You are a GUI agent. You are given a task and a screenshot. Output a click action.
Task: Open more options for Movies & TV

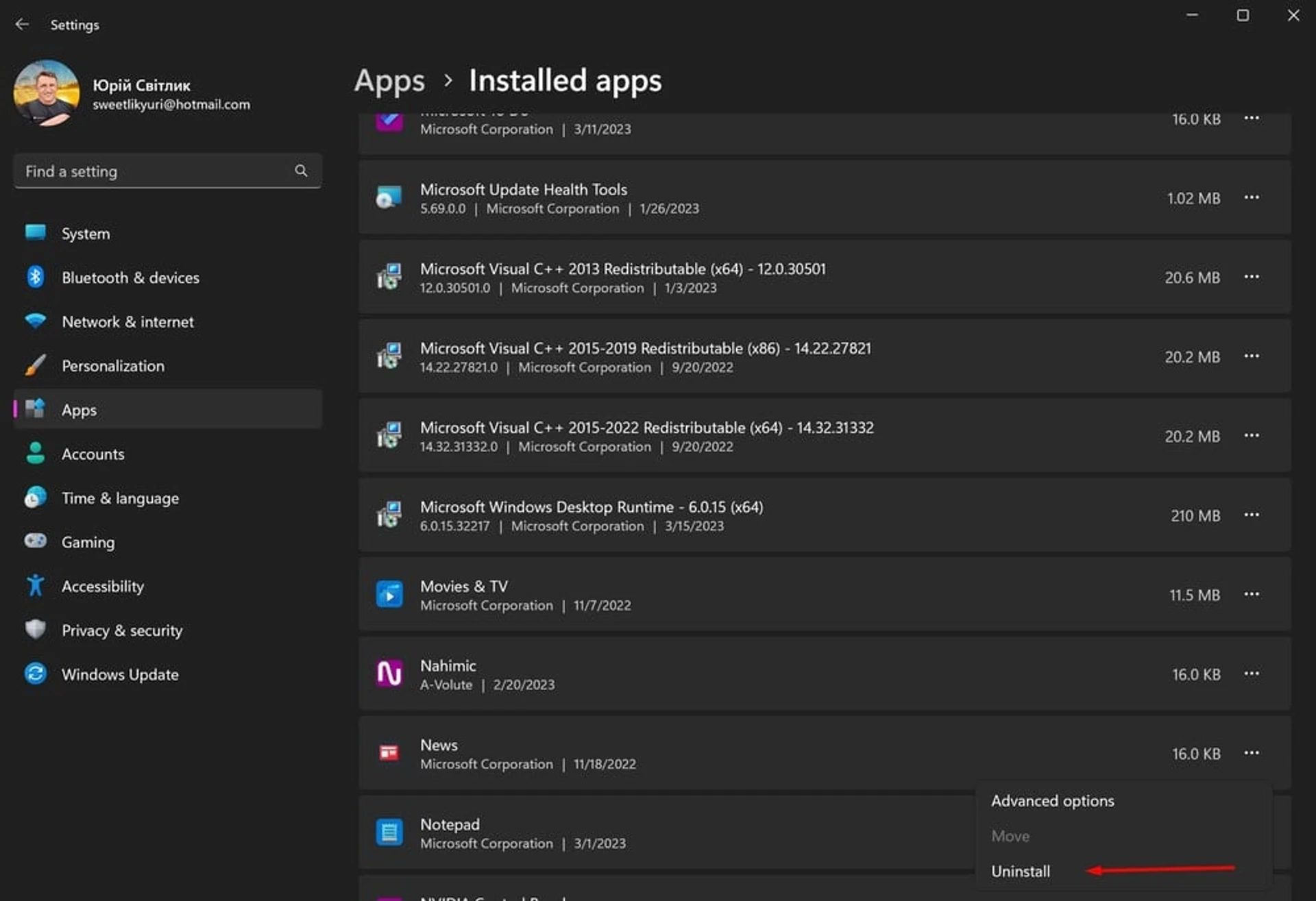[x=1252, y=594]
